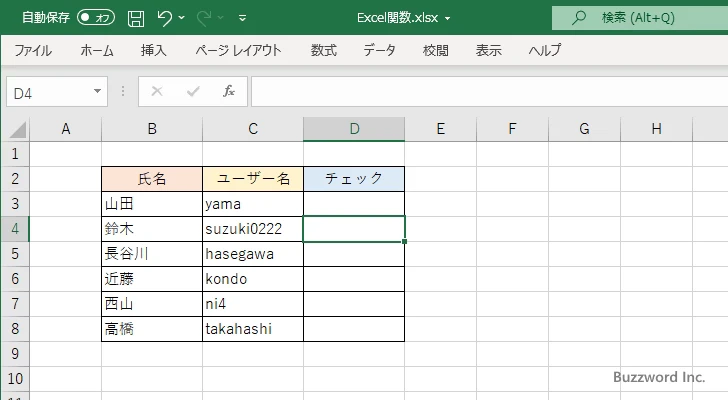This screenshot has height=400, width=728.
Task: Click the magnifier icon in search box
Action: pos(578,18)
